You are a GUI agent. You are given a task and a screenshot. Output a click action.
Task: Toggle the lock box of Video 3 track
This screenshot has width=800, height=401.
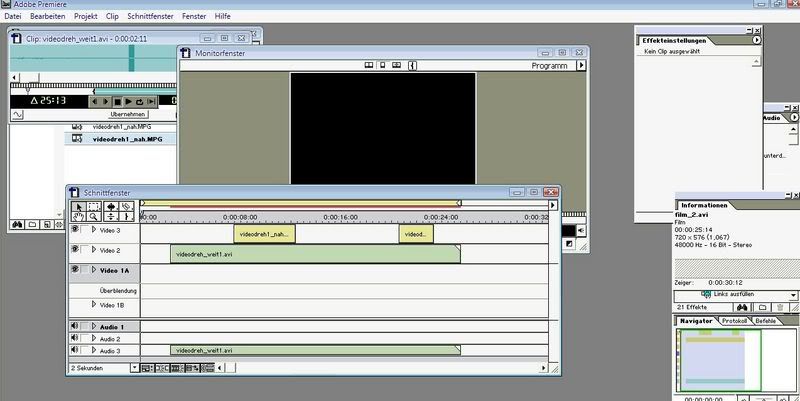coord(85,230)
